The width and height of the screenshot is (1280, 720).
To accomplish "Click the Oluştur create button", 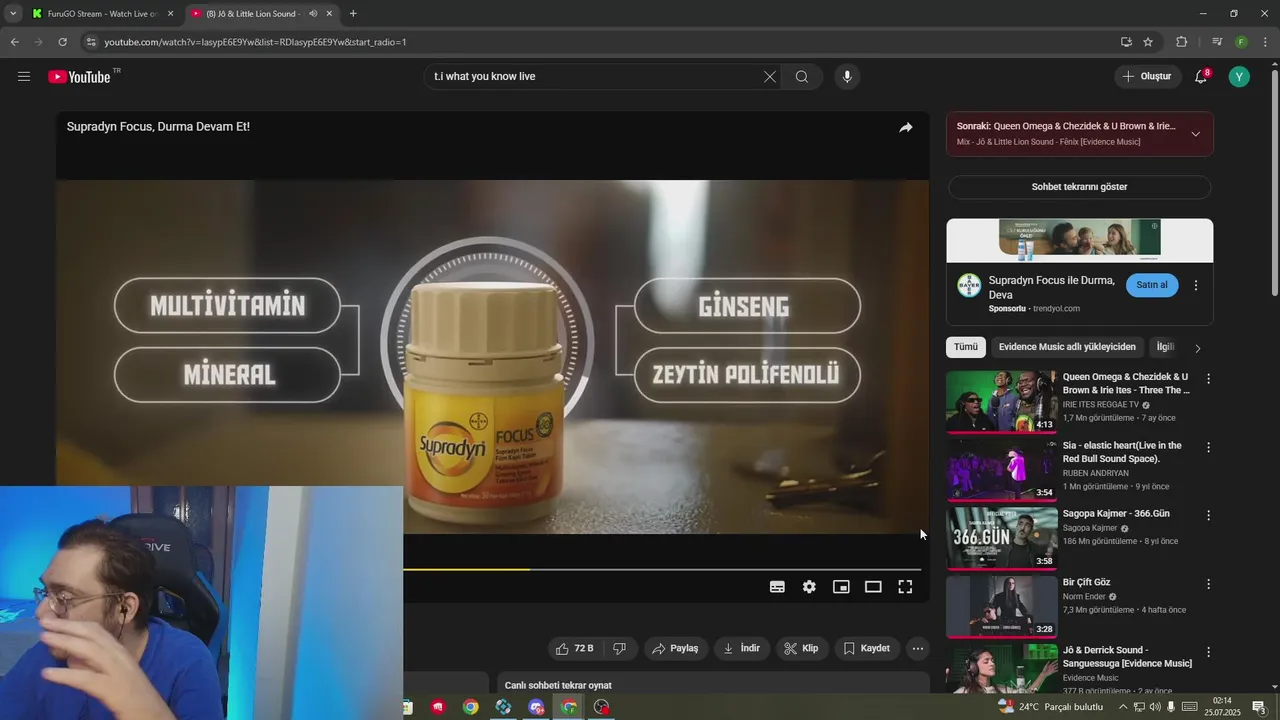I will [x=1147, y=77].
